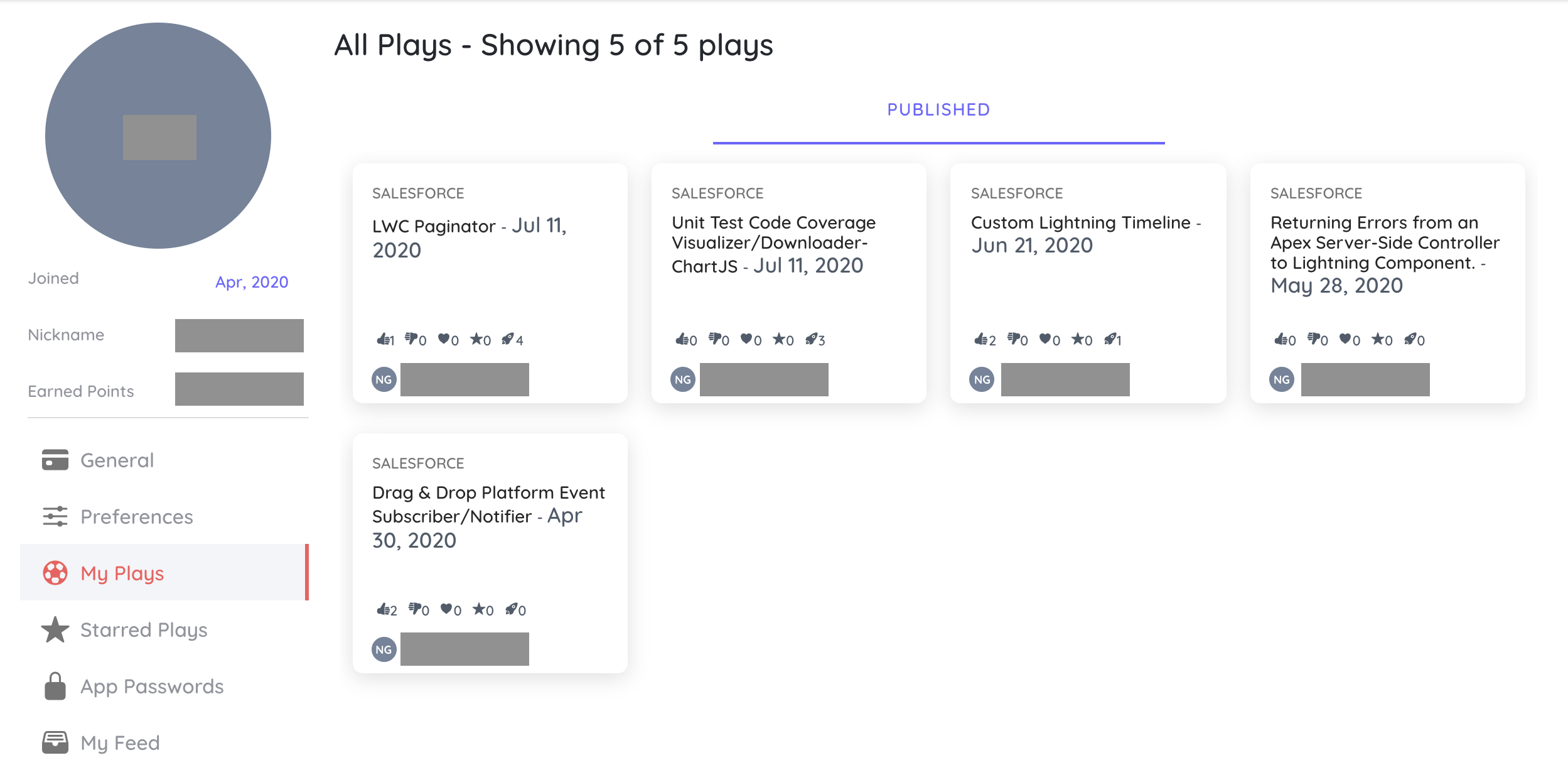Click NG avatar on Unit Test Code Coverage card
Image resolution: width=1568 pixels, height=770 pixels.
[683, 379]
